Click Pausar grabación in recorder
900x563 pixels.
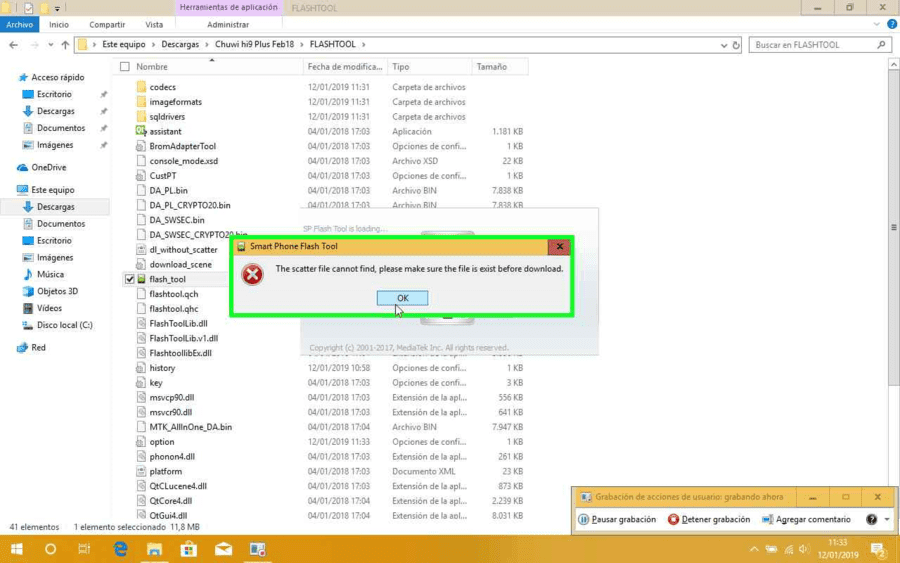617,519
